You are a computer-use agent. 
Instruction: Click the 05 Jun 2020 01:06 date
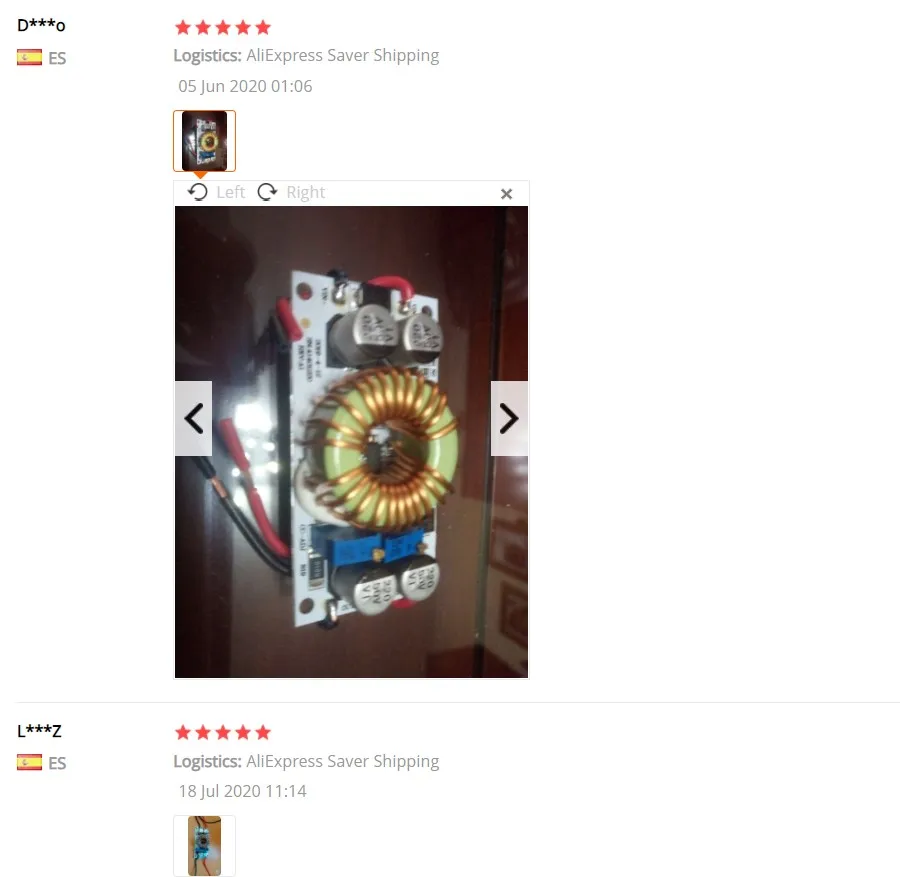point(245,86)
